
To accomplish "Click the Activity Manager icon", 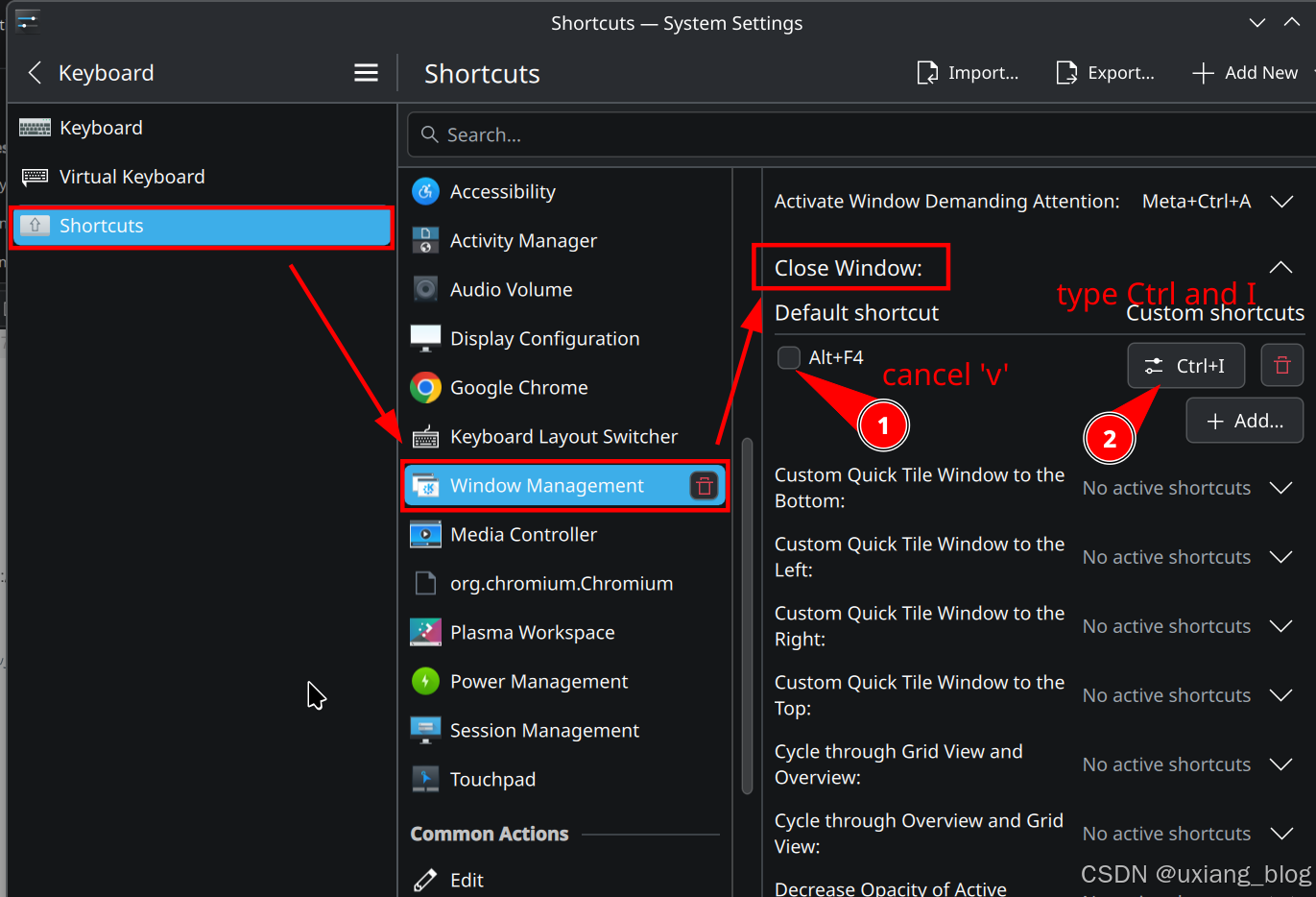I will pyautogui.click(x=425, y=240).
